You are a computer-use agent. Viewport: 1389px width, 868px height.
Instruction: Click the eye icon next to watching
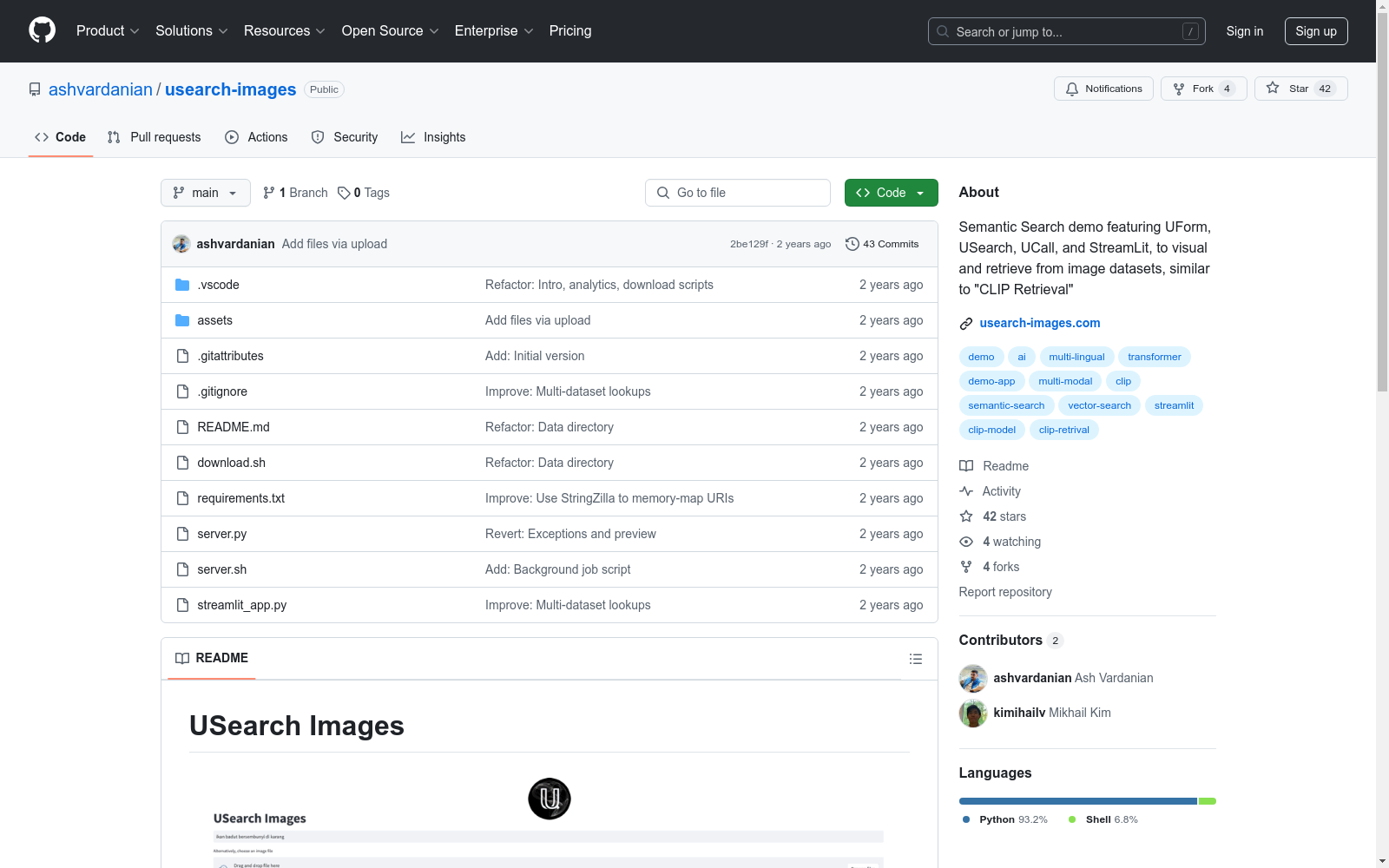coord(966,542)
